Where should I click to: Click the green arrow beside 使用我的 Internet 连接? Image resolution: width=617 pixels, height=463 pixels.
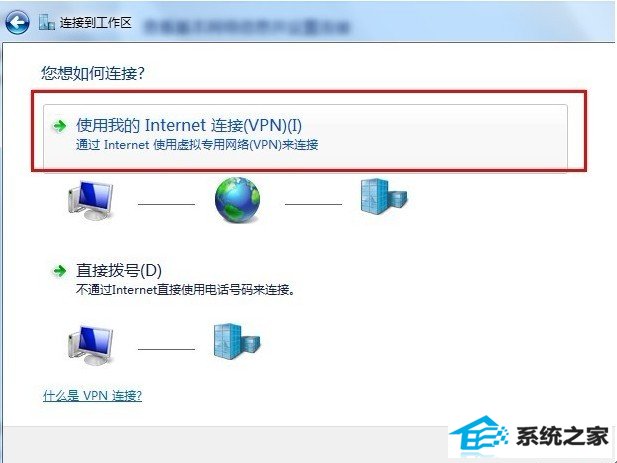coord(60,126)
